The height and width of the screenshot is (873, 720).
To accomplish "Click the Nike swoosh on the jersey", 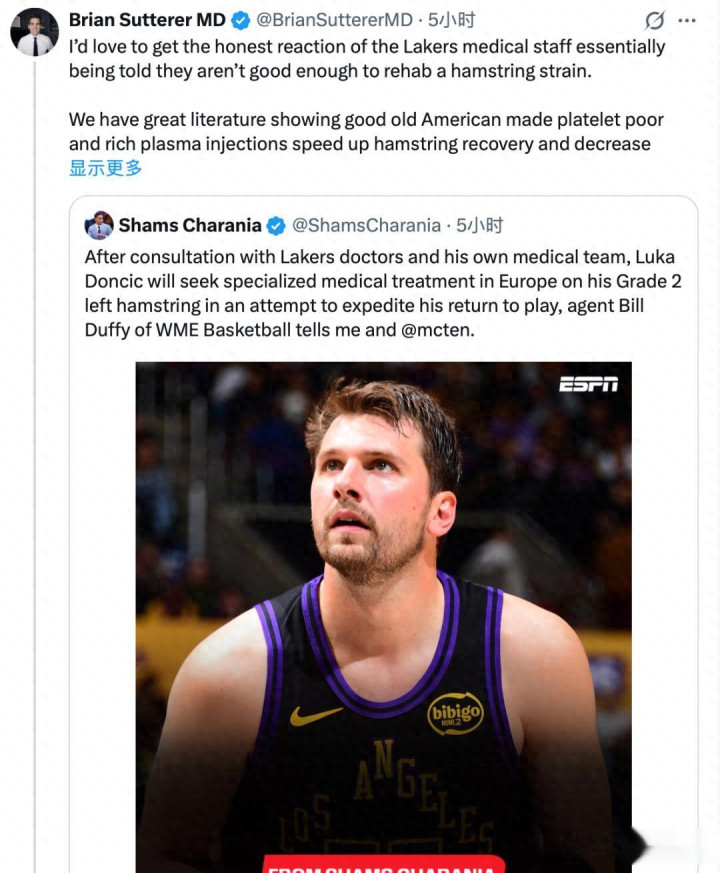I will pos(316,715).
